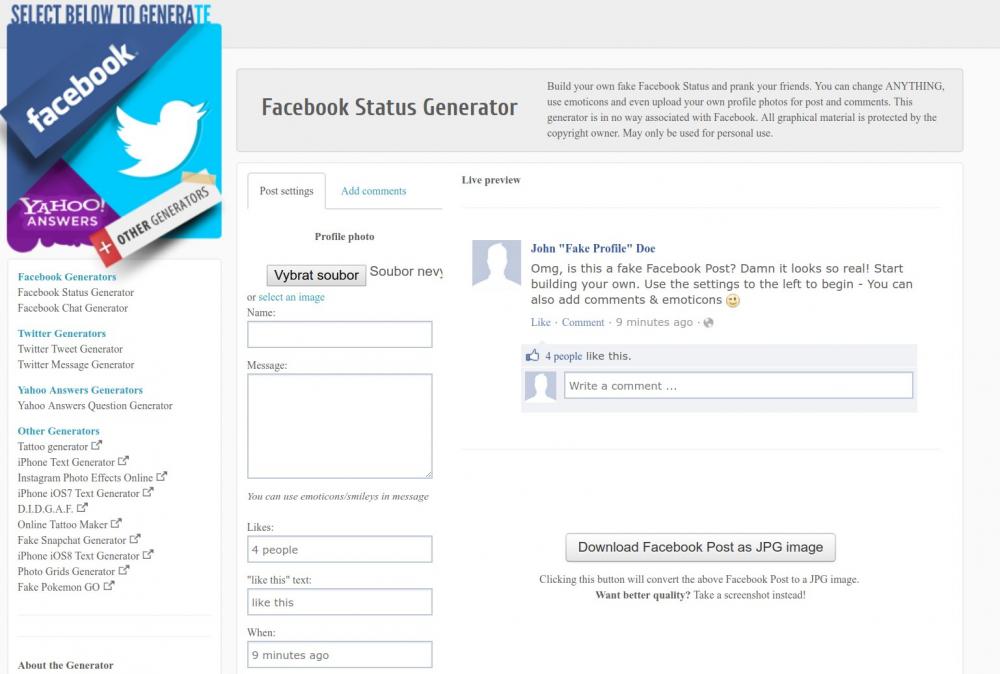This screenshot has height=674, width=1000.
Task: Click inside the Message text area
Action: click(339, 426)
